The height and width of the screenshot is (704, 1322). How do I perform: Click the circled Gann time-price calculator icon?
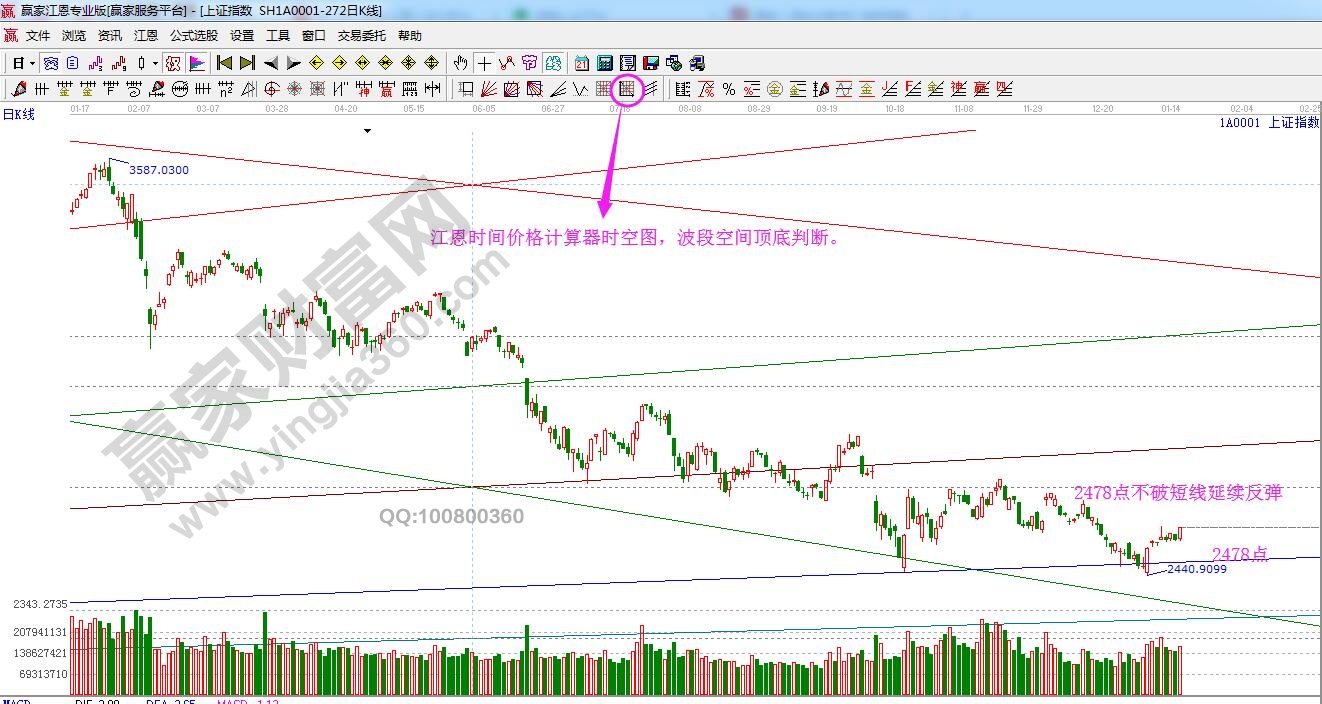coord(627,89)
